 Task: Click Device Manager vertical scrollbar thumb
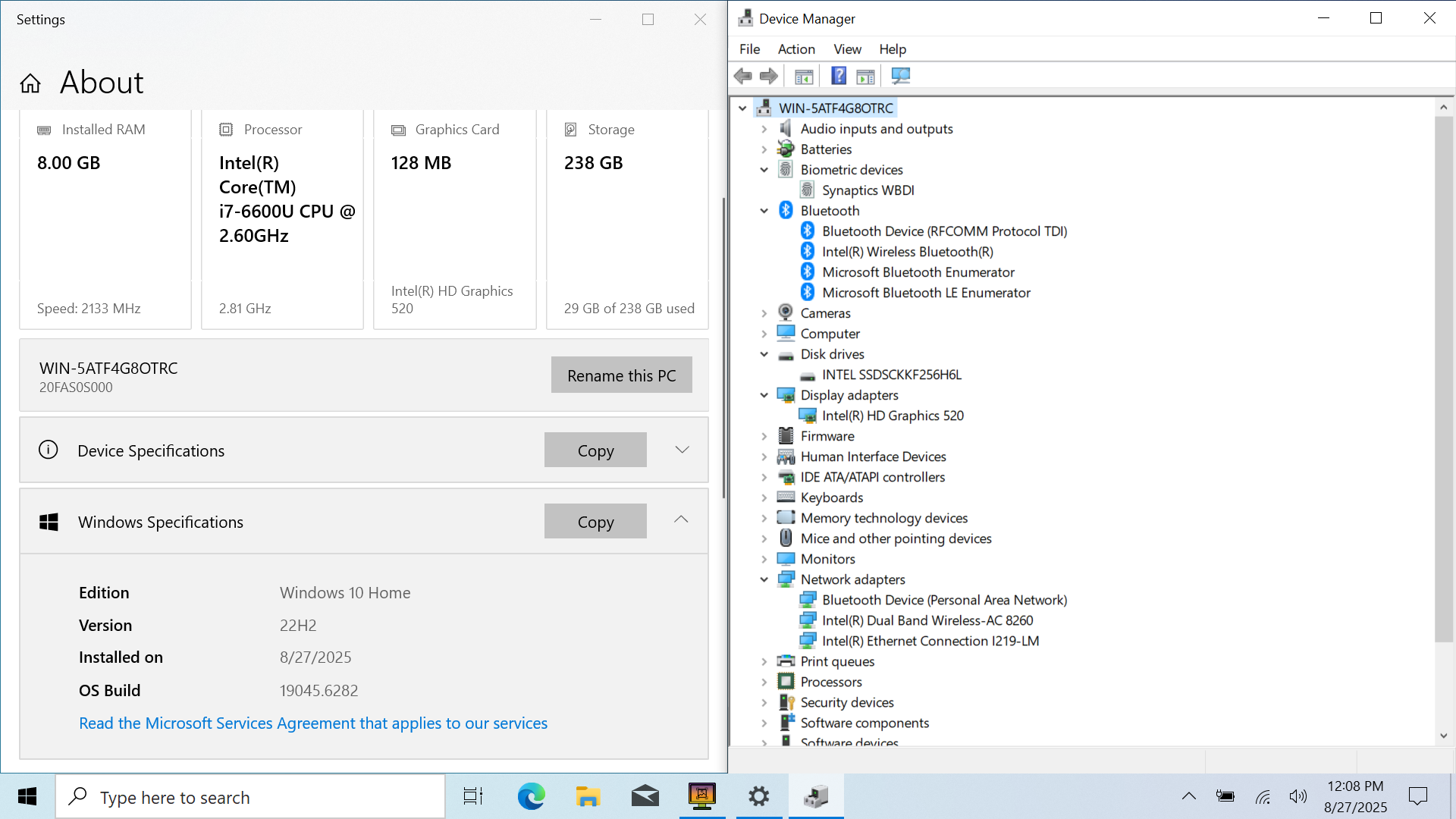coord(1443,379)
